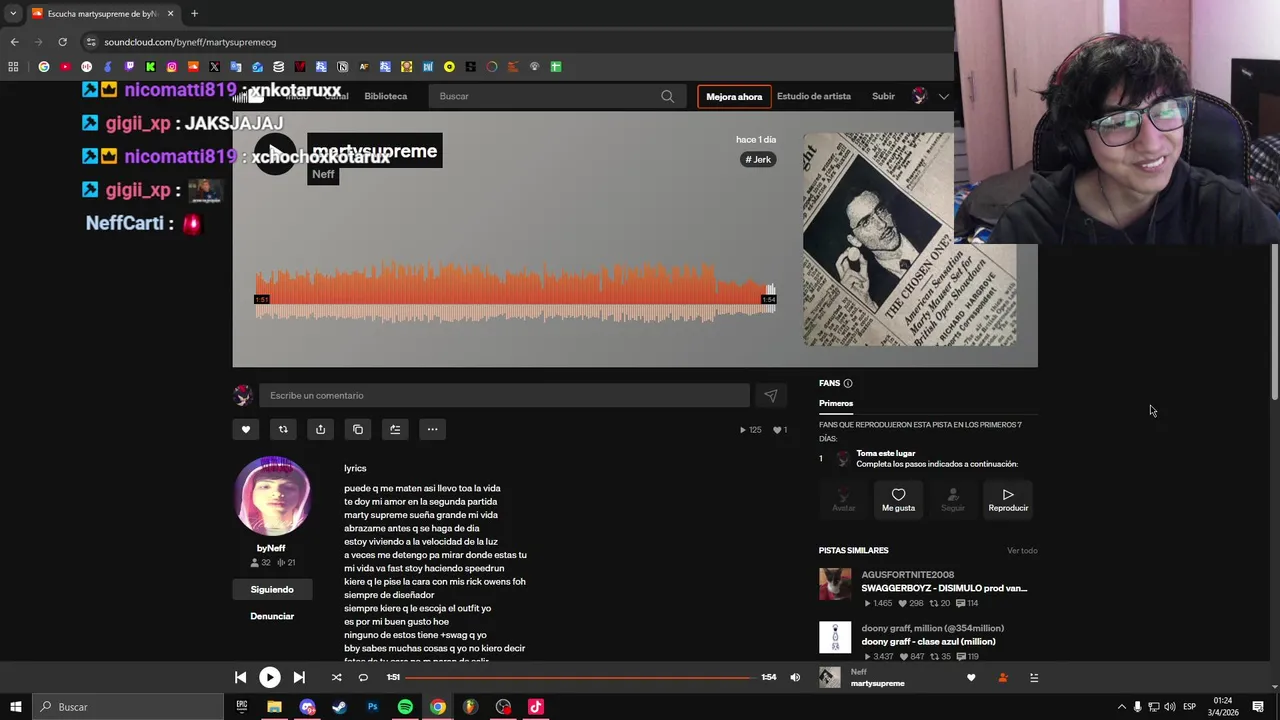This screenshot has width=1280, height=720.
Task: Seek within the orange waveform
Action: coord(515,292)
